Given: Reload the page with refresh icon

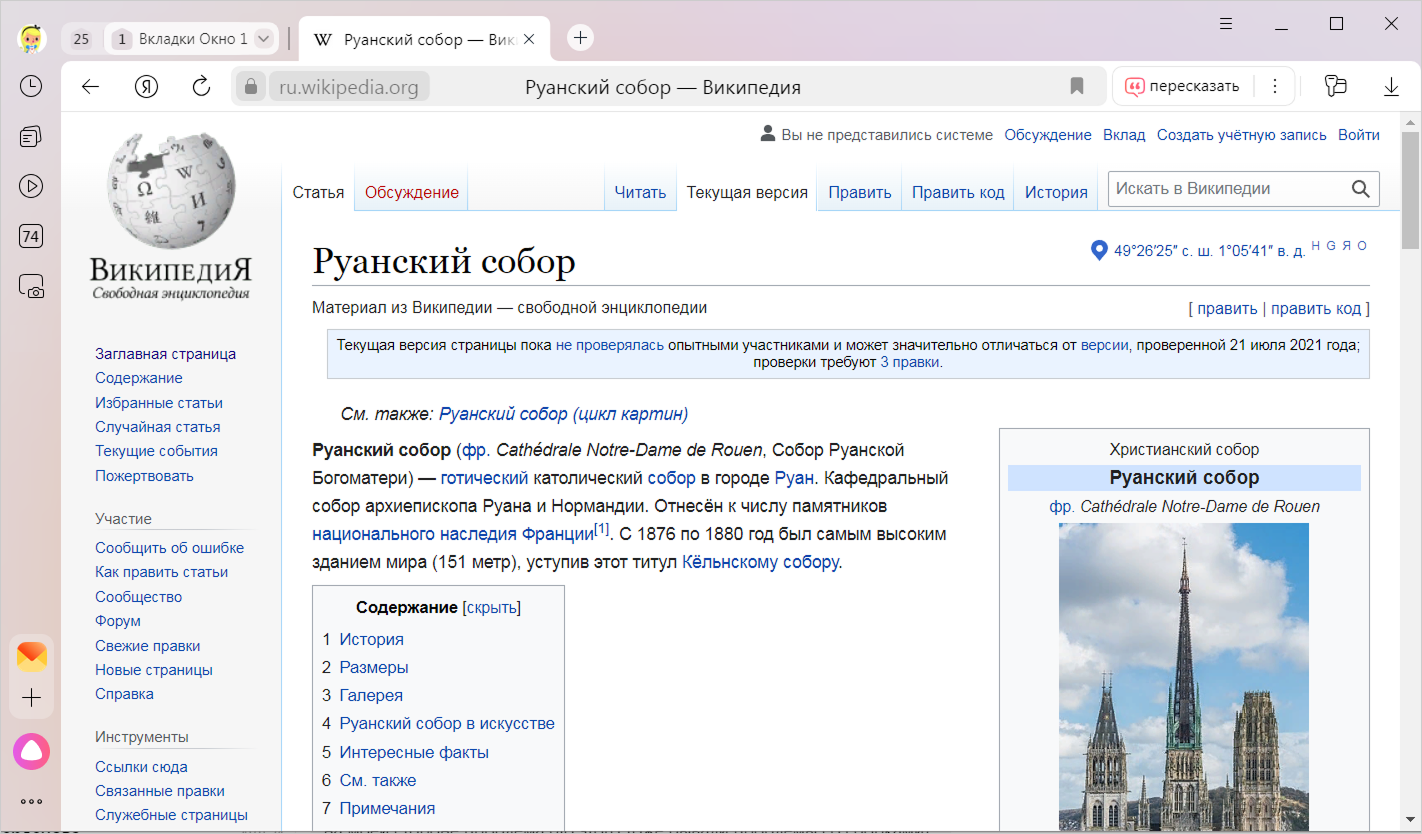Looking at the screenshot, I should pos(201,87).
